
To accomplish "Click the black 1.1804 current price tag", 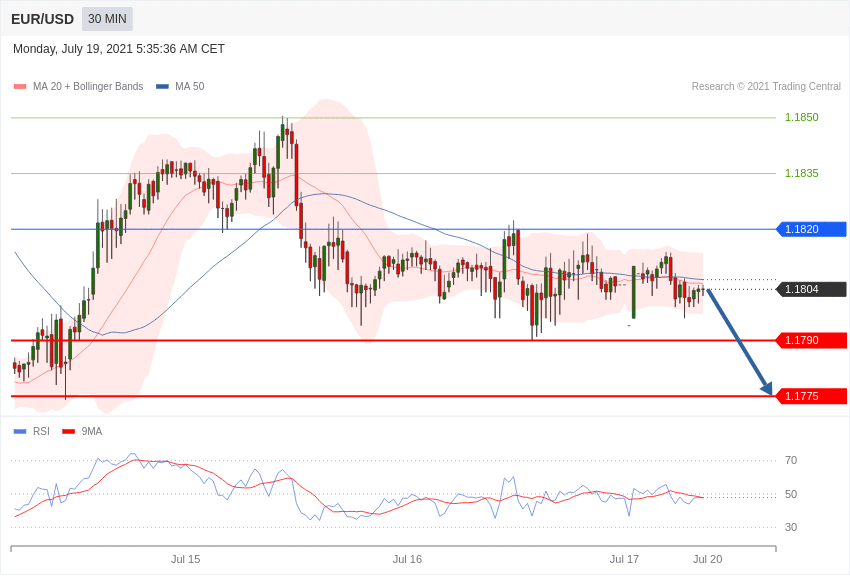I will pyautogui.click(x=812, y=289).
